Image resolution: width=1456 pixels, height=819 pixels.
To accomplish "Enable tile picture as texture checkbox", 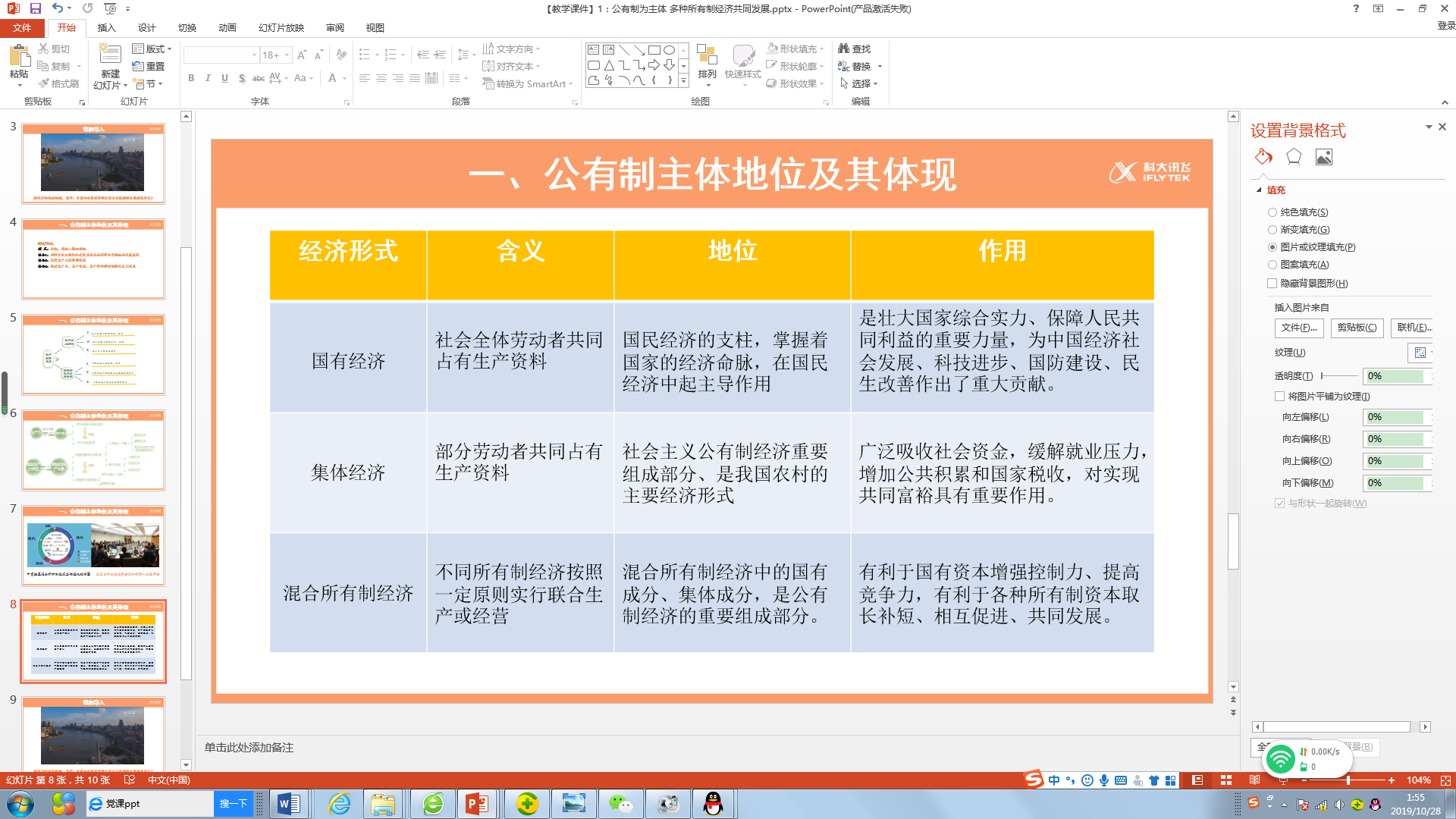I will 1280,397.
